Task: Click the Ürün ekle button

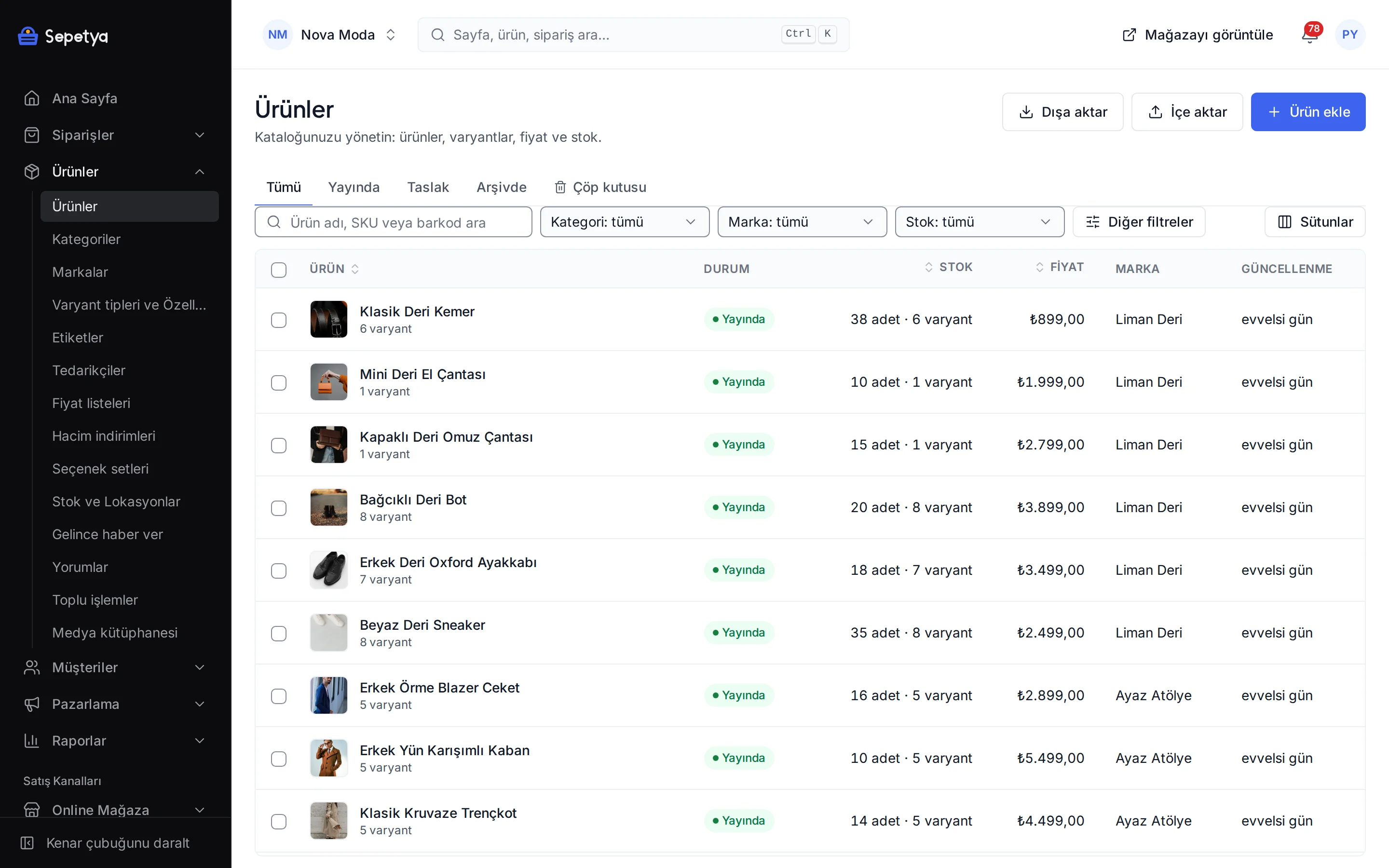Action: tap(1308, 112)
